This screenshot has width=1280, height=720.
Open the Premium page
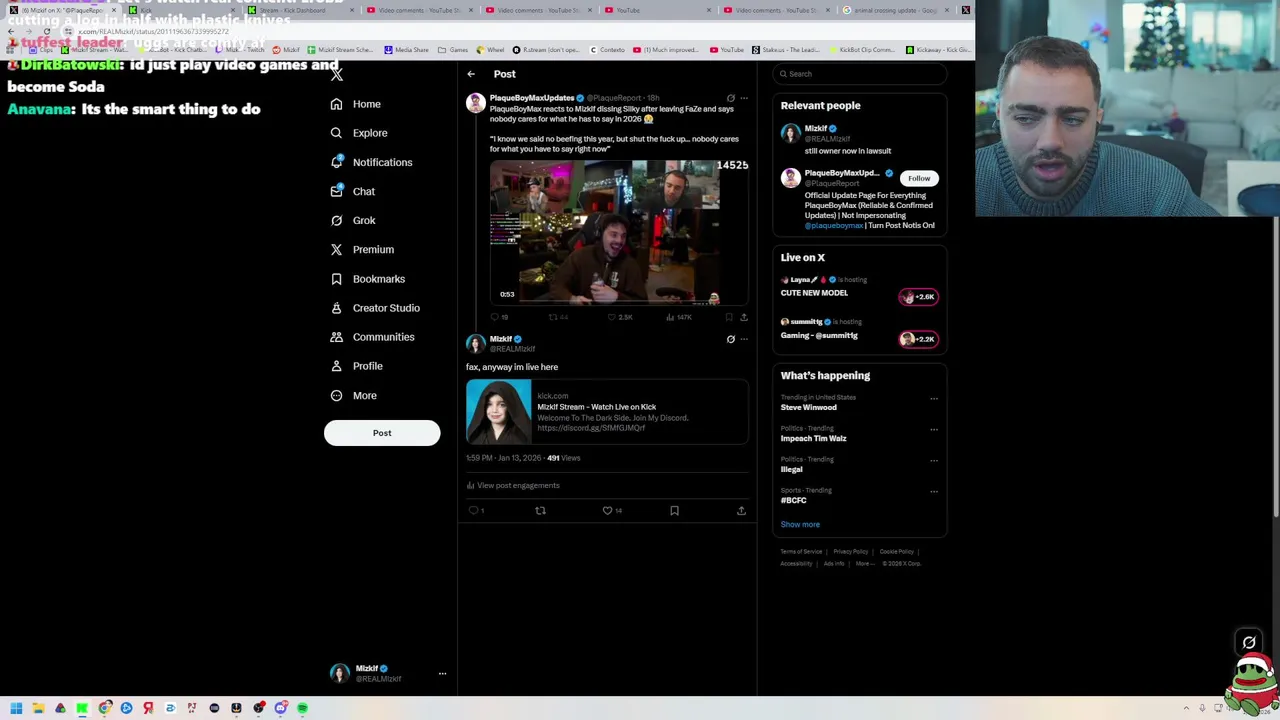click(x=362, y=249)
